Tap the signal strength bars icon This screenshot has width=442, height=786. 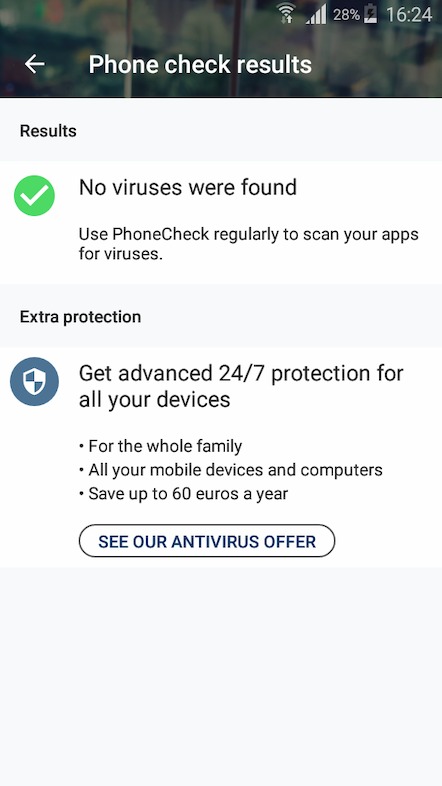317,14
